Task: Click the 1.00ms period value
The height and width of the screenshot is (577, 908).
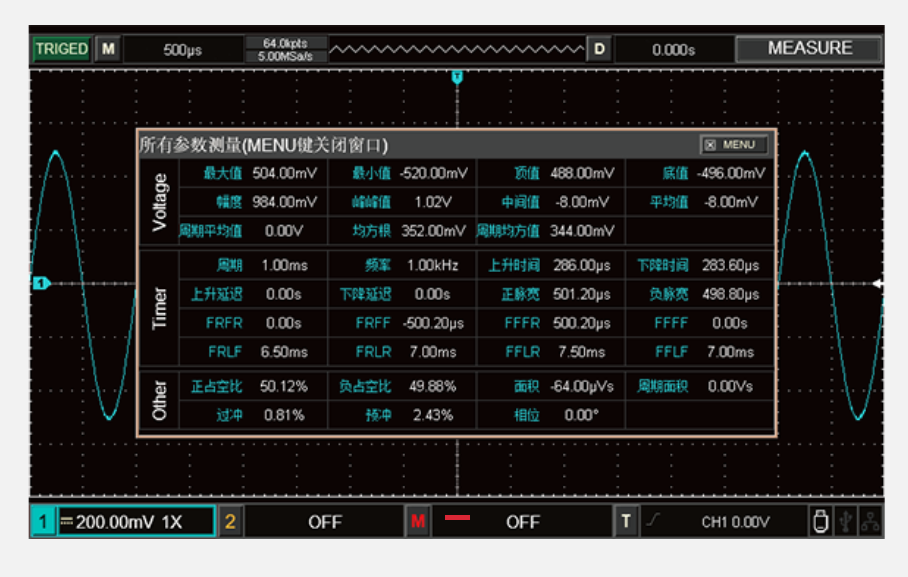Action: (x=284, y=265)
